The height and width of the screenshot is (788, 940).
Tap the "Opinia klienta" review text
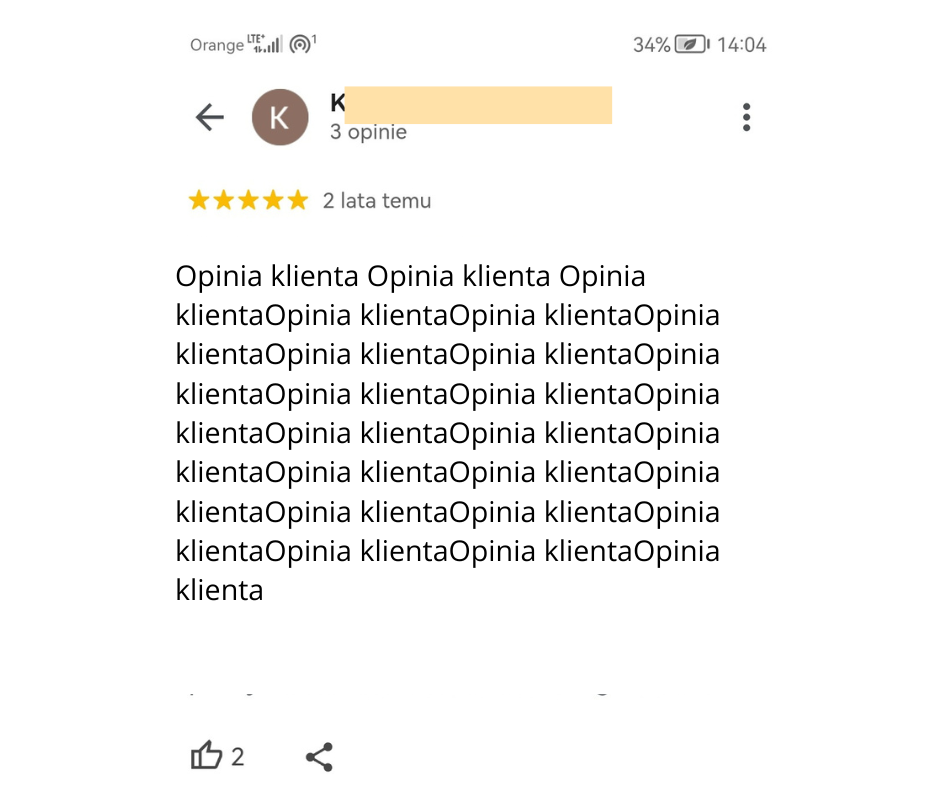pos(447,433)
